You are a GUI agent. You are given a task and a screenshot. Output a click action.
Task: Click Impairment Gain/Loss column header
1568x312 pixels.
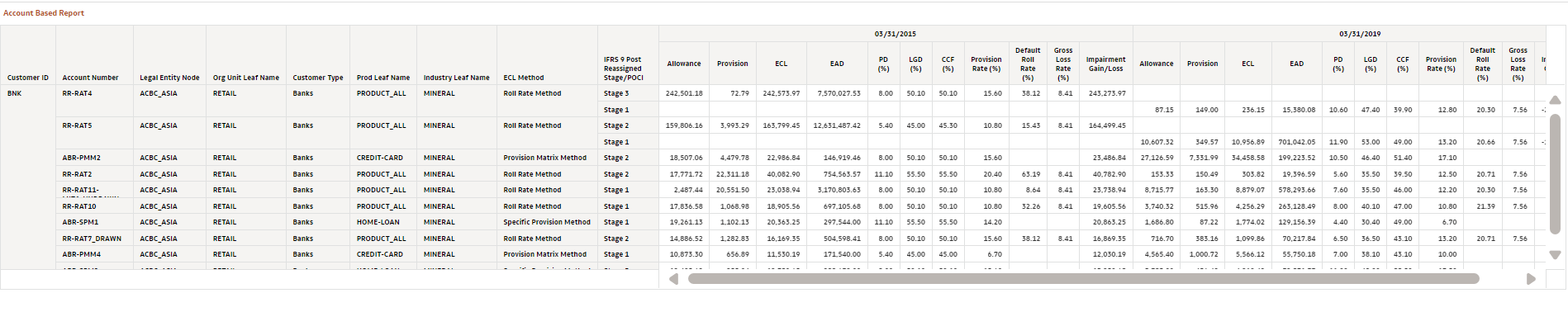pos(1106,64)
